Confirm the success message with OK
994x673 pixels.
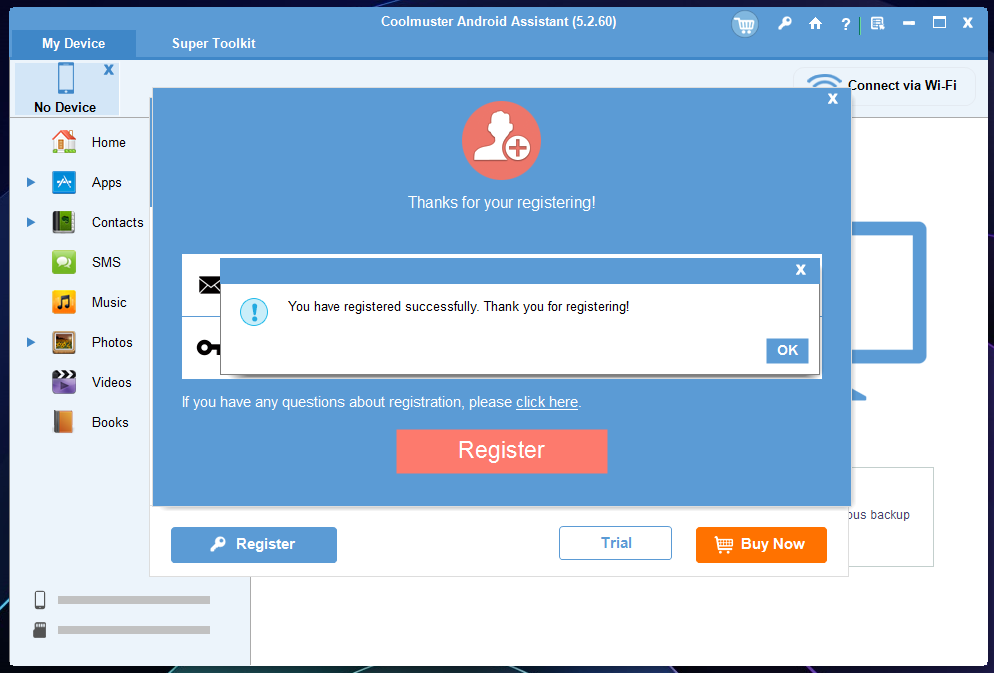(x=787, y=350)
